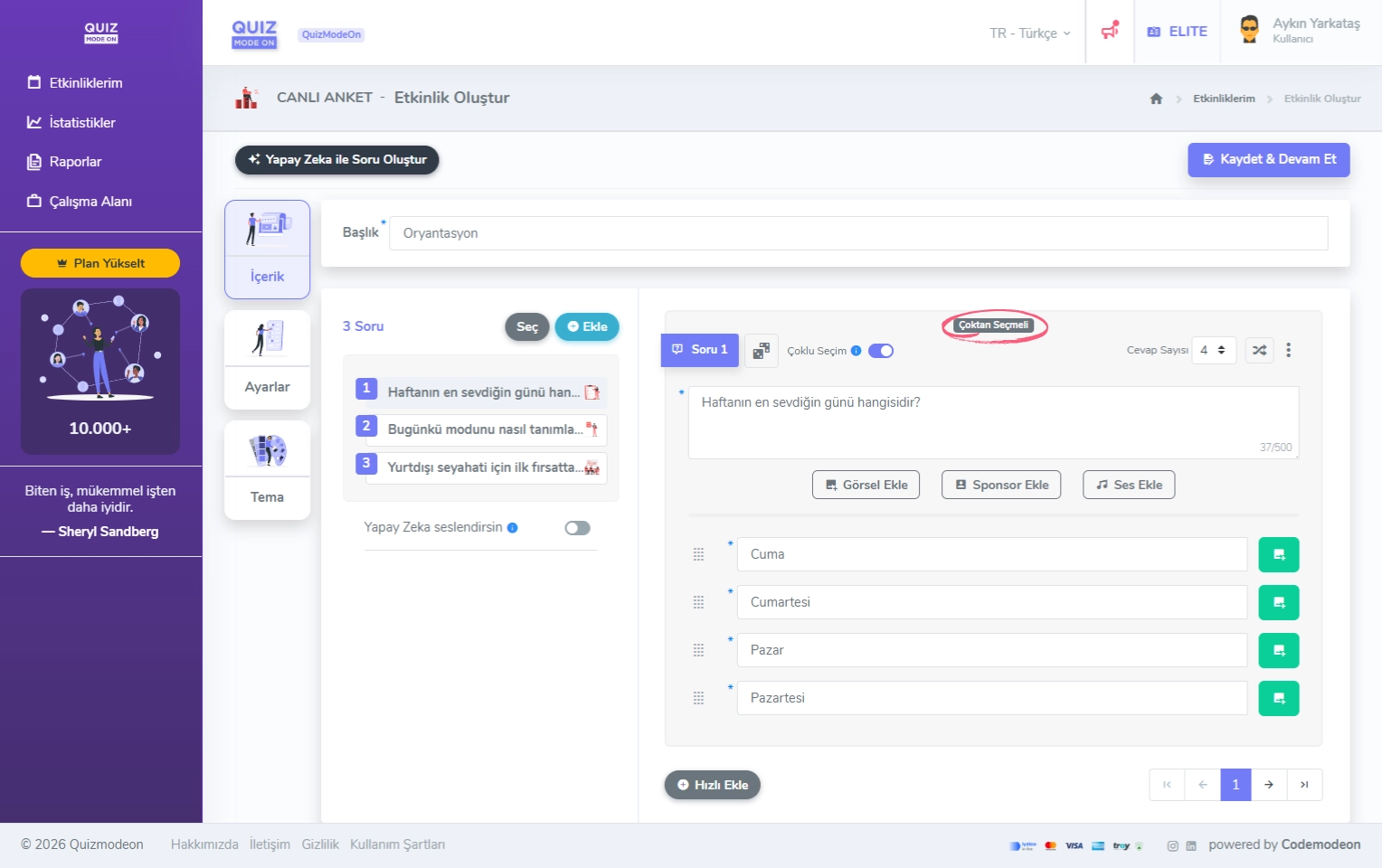
Task: Shuffle answers with the shuffle icon
Action: pos(1259,350)
